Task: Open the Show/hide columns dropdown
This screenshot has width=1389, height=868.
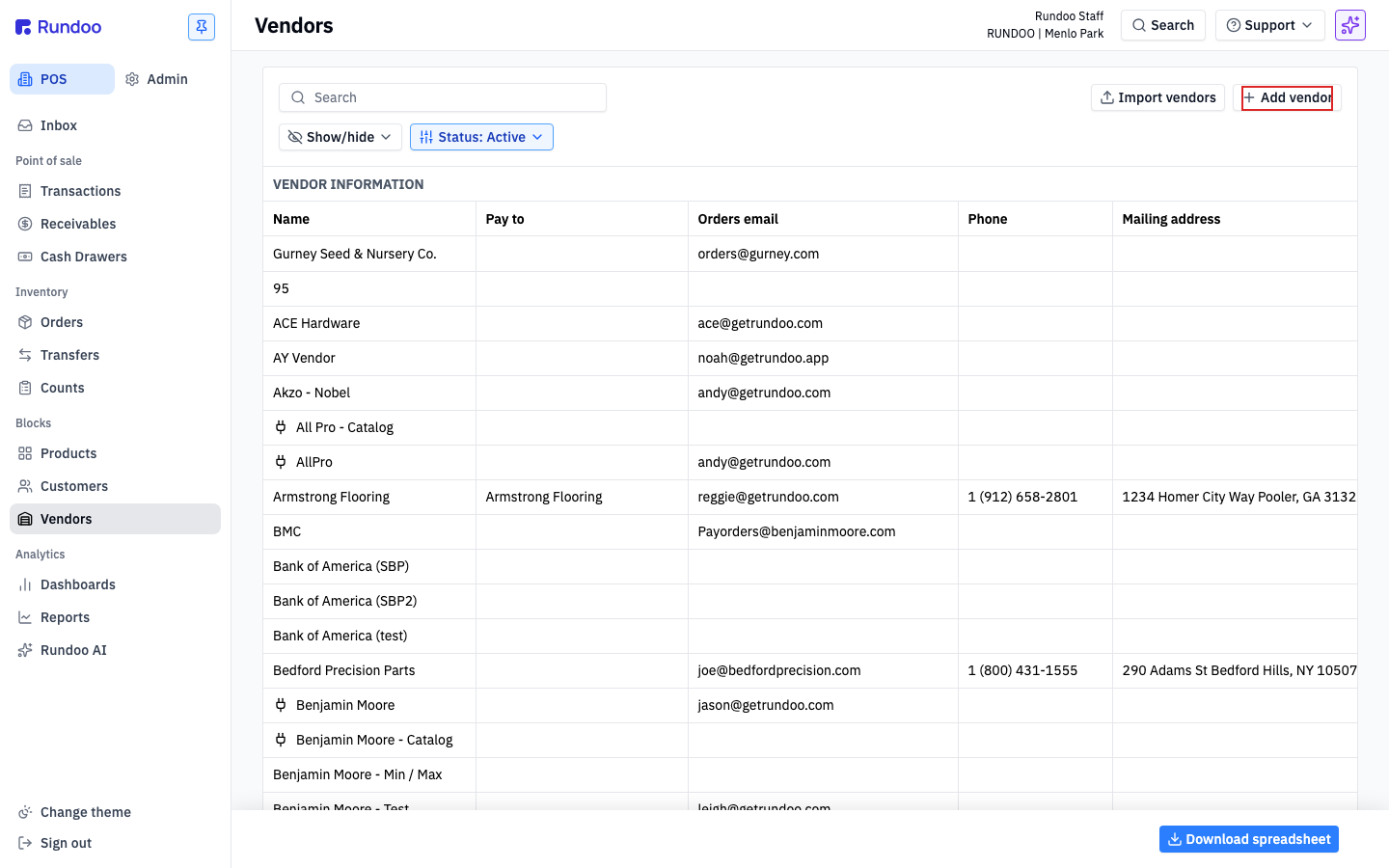Action: tap(340, 137)
